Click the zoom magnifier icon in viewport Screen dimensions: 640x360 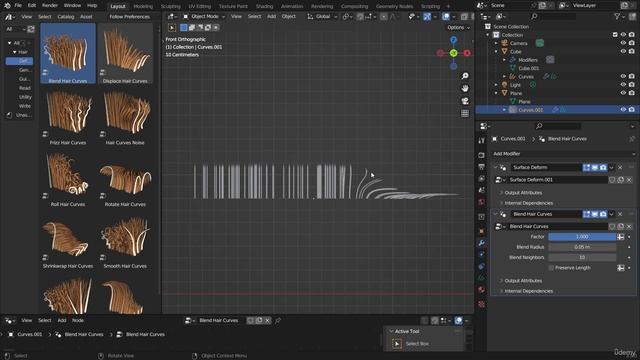coord(465,76)
